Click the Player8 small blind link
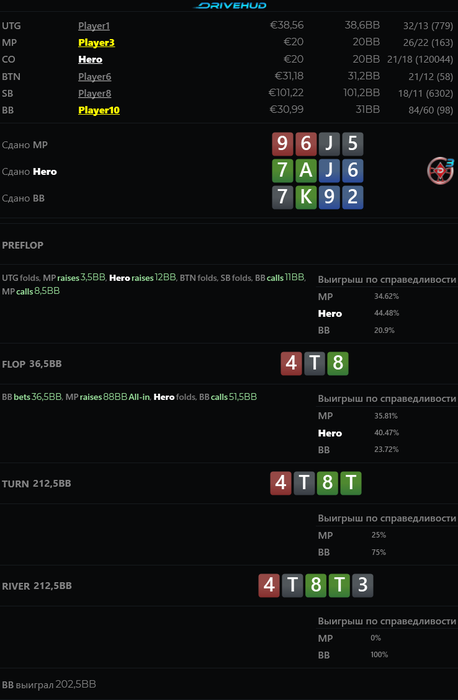458x700 pixels. pos(95,93)
